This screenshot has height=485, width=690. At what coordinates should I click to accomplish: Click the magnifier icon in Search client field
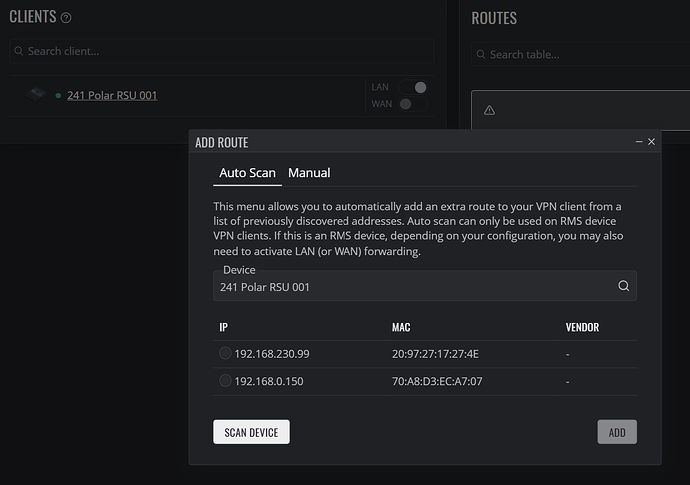click(x=18, y=51)
